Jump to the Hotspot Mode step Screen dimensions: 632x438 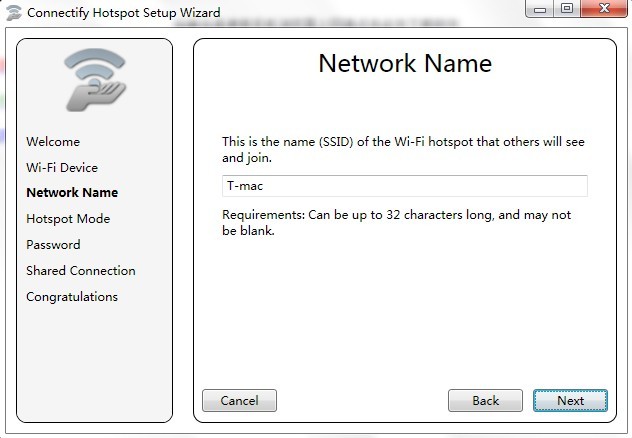[68, 219]
